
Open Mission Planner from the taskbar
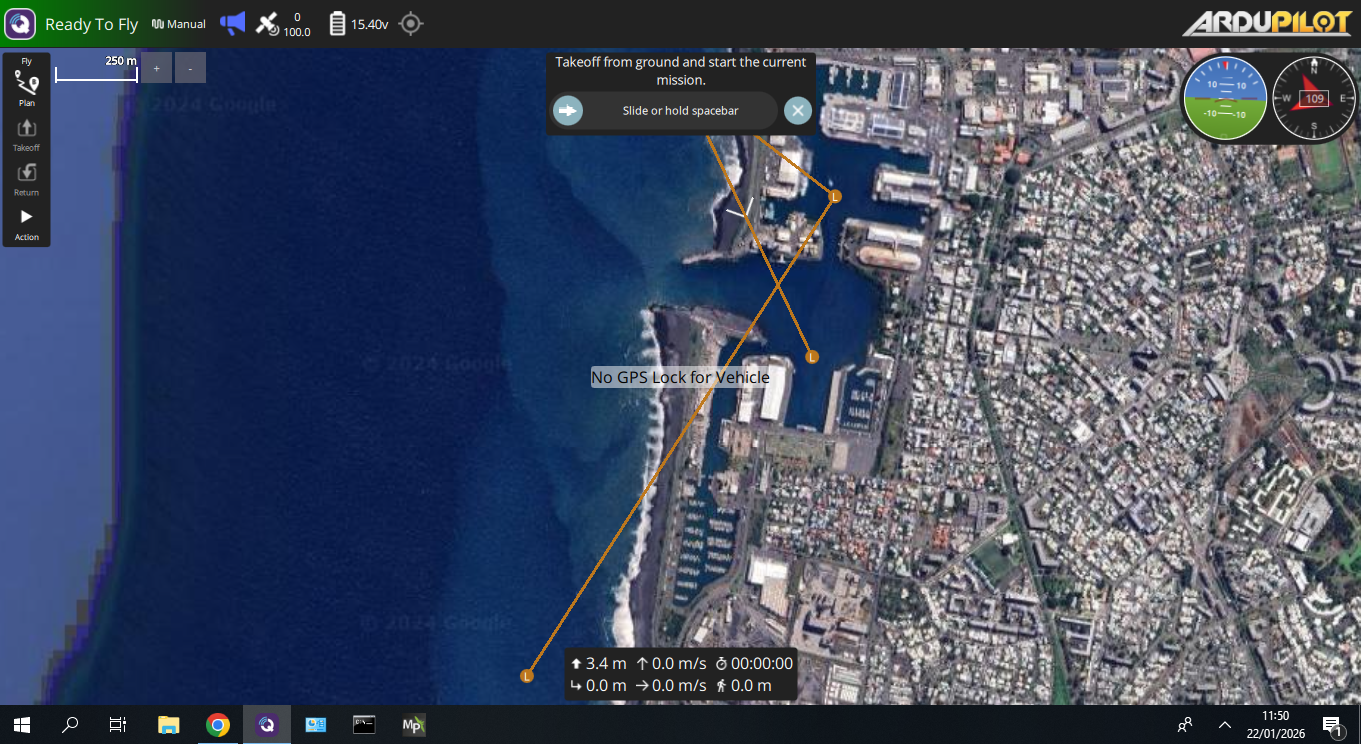point(413,725)
